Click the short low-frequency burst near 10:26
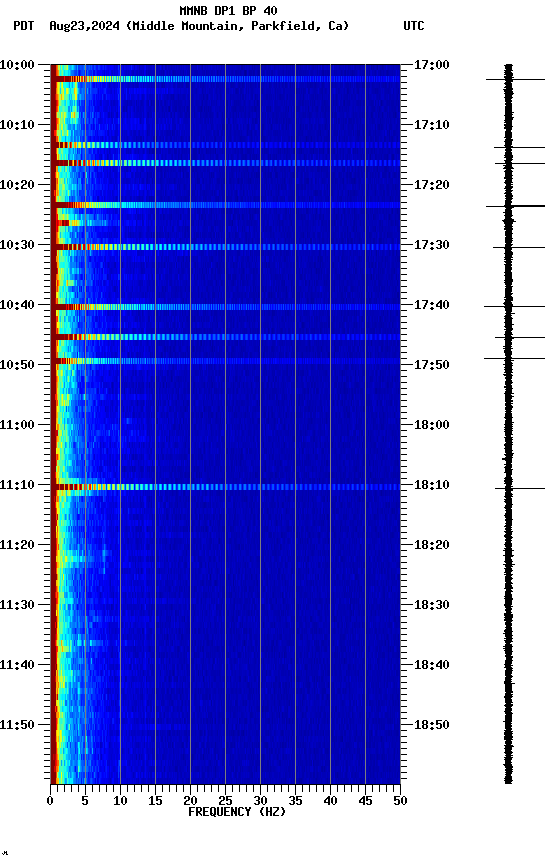 click(x=83, y=223)
